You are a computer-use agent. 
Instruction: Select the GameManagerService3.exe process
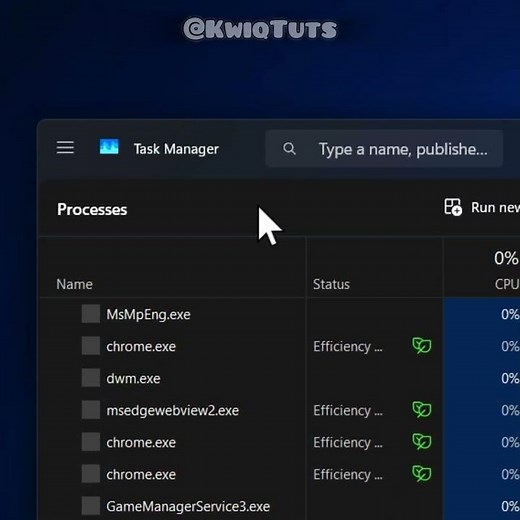tap(188, 506)
